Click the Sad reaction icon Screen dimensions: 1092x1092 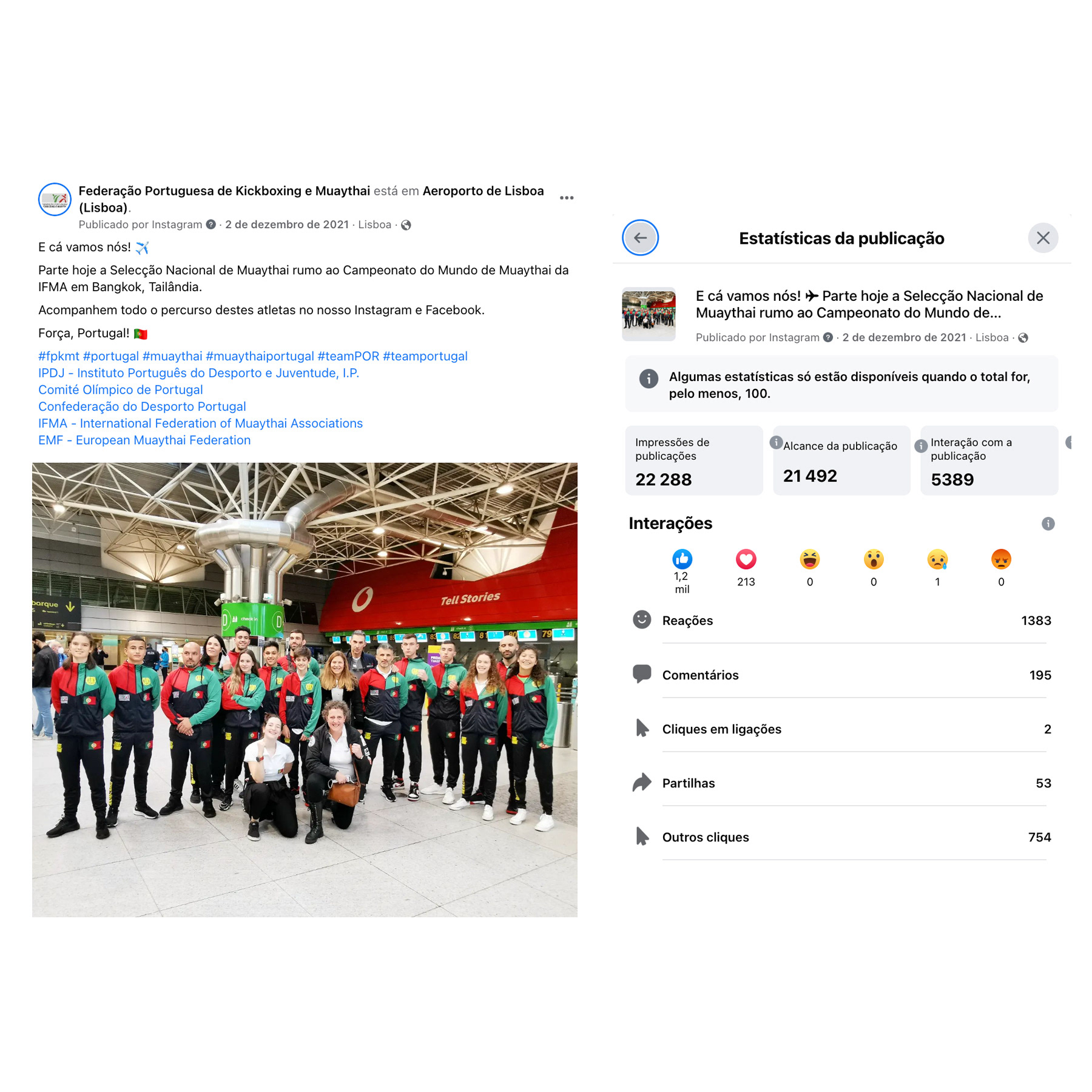[937, 559]
